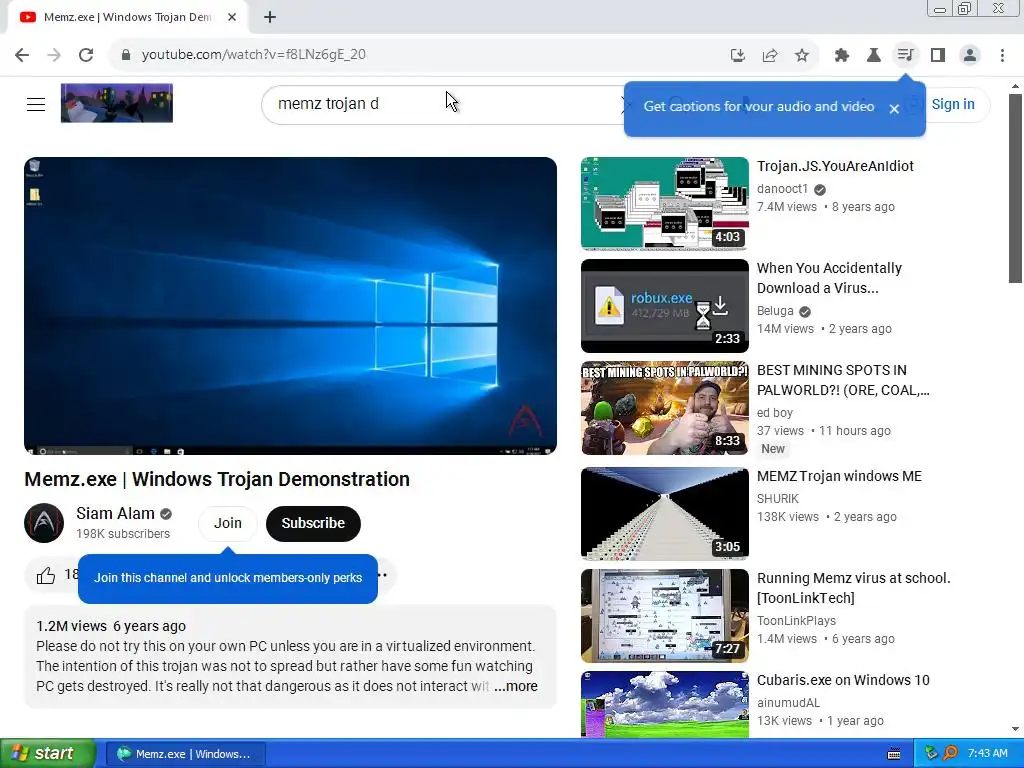
Task: Dismiss the captions tooltip with X
Action: coord(894,109)
